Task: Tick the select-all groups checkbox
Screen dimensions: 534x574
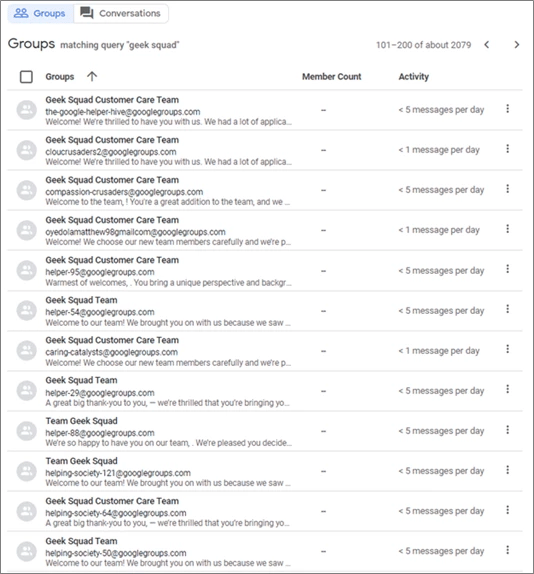Action: (x=26, y=77)
